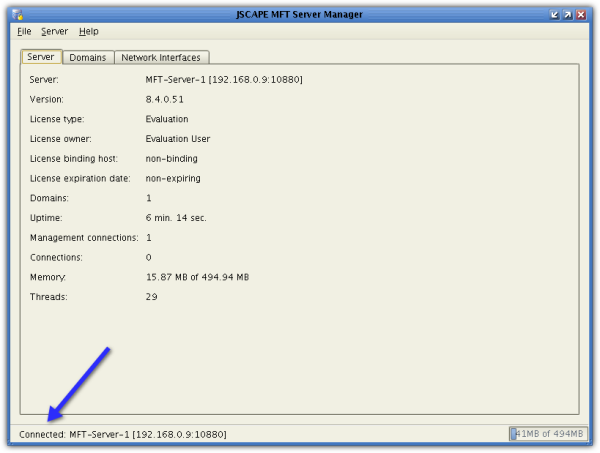Viewport: 600px width, 453px height.
Task: Select the Server tab
Action: (x=41, y=57)
